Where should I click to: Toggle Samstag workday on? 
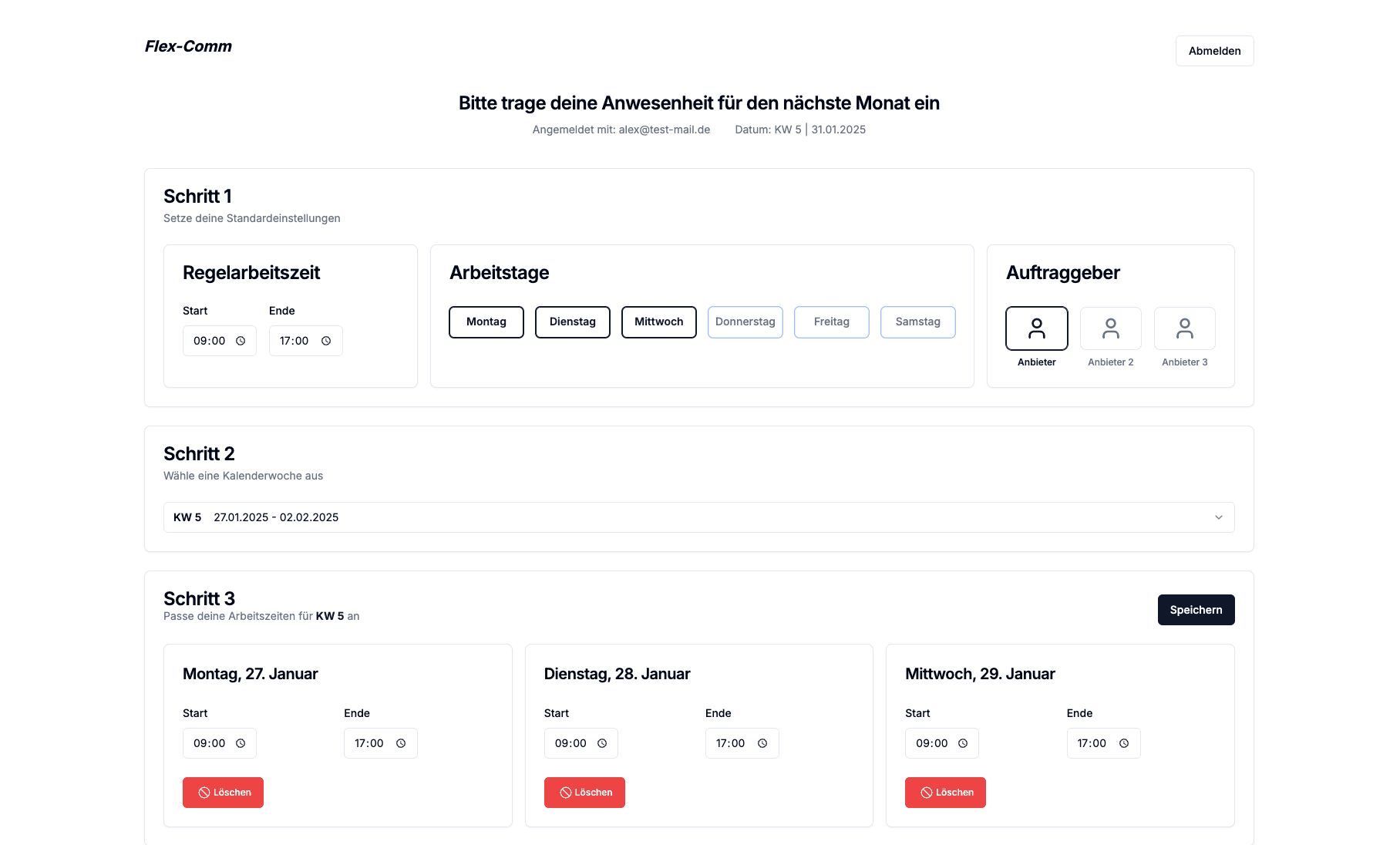917,322
